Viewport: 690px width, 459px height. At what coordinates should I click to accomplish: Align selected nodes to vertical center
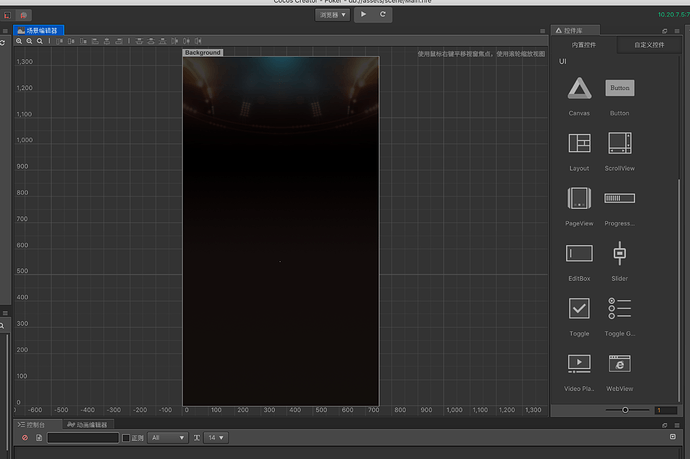pos(71,41)
